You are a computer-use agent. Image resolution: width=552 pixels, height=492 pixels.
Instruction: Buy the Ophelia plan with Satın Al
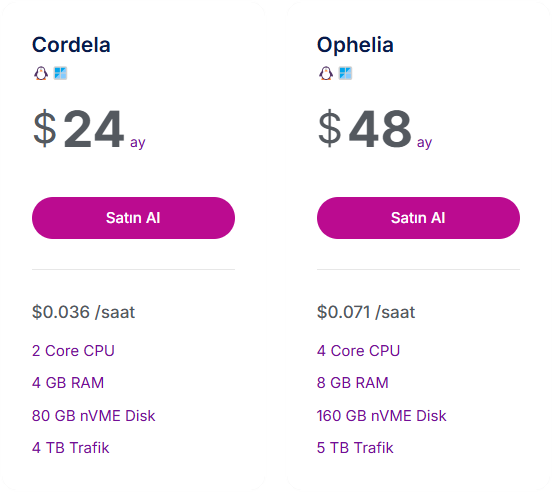click(419, 219)
